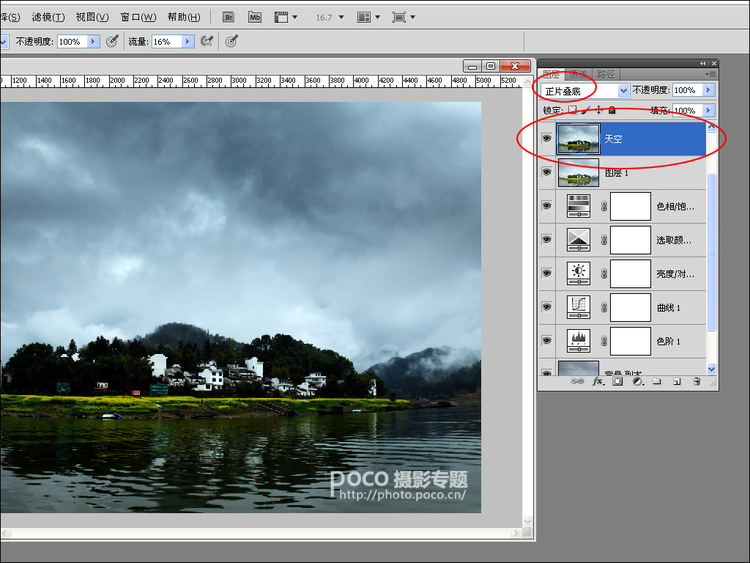
Task: Click the hue/saturation adjustment icon
Action: (579, 206)
